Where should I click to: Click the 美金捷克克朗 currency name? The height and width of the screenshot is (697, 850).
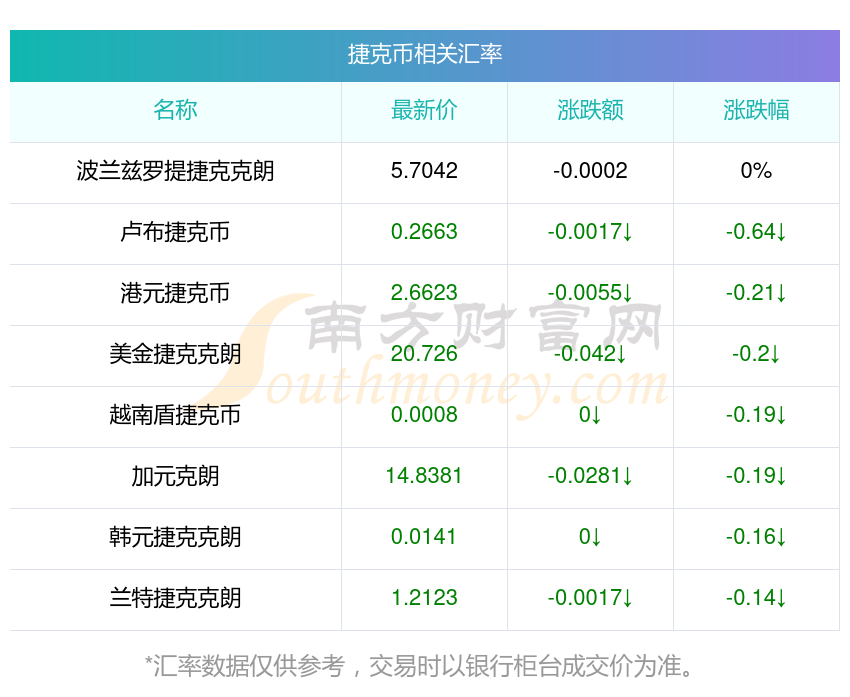(175, 354)
